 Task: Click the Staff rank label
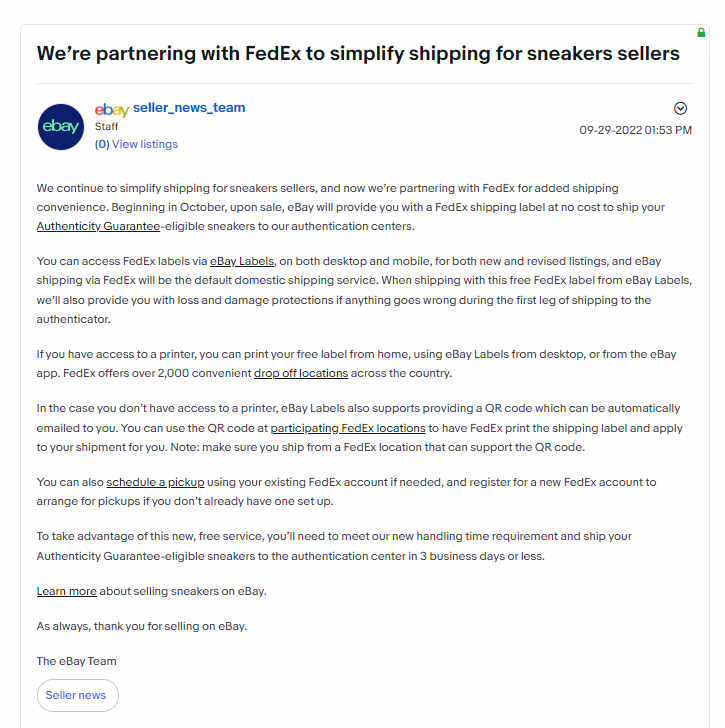click(x=106, y=126)
